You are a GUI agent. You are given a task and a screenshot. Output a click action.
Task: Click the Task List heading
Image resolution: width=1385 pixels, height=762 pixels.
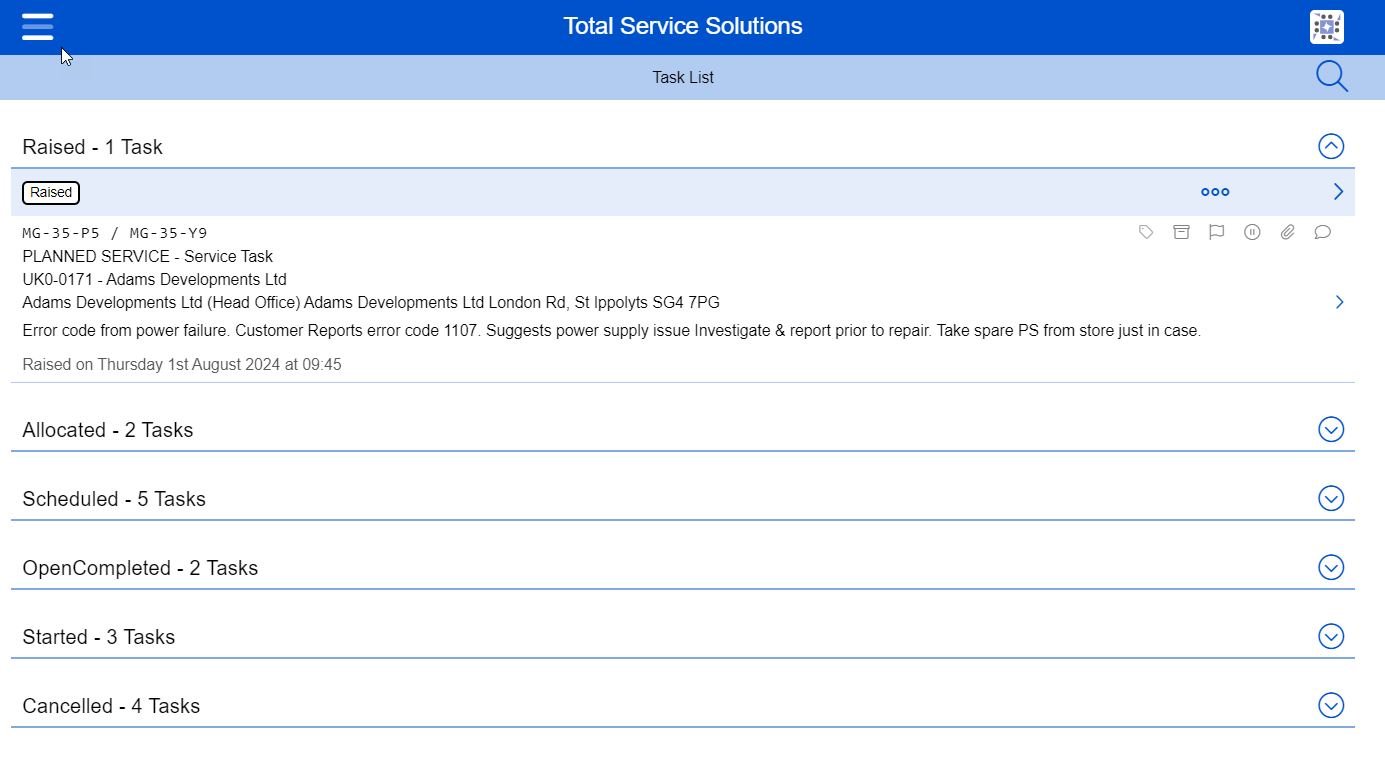click(x=683, y=77)
